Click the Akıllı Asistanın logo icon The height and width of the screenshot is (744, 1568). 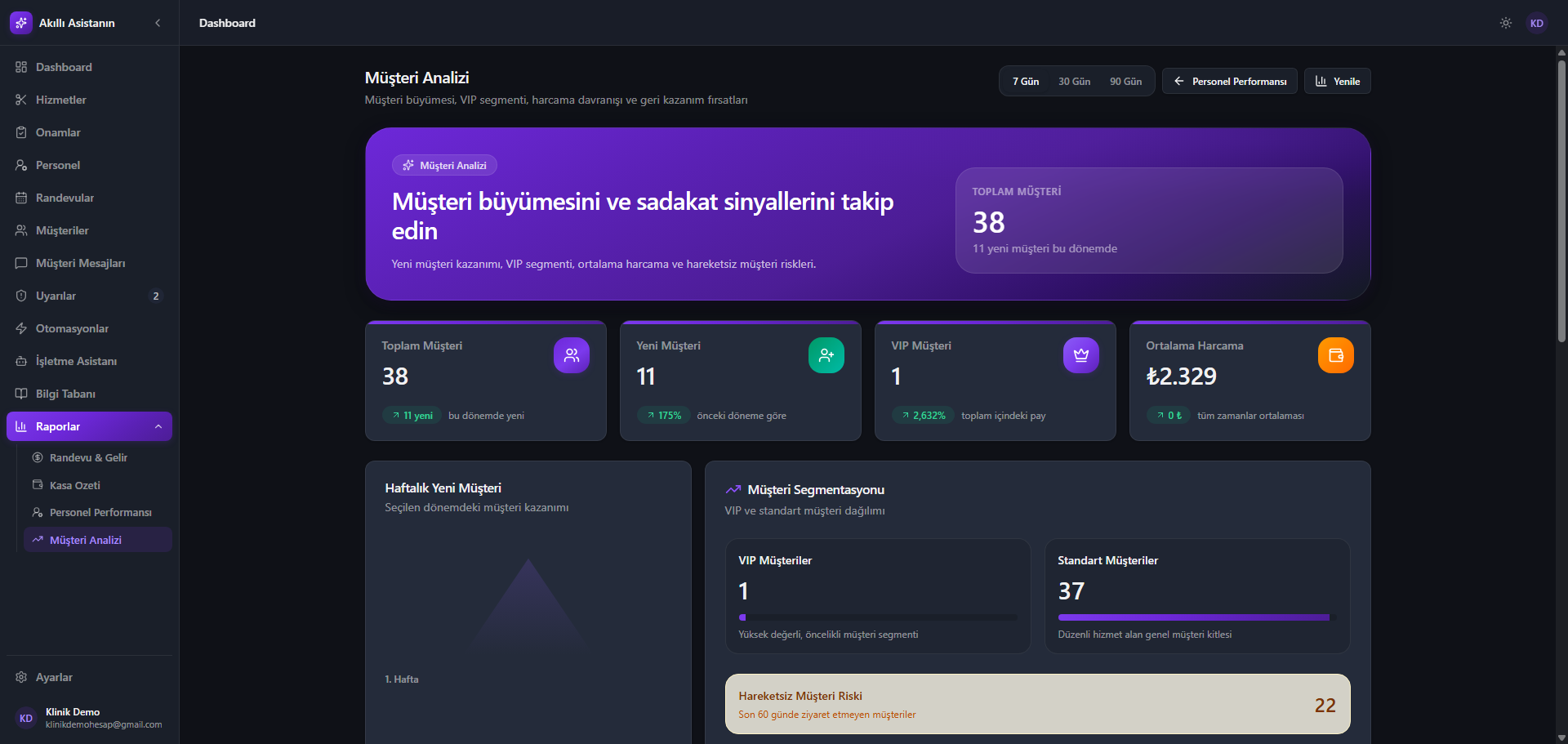tap(21, 23)
